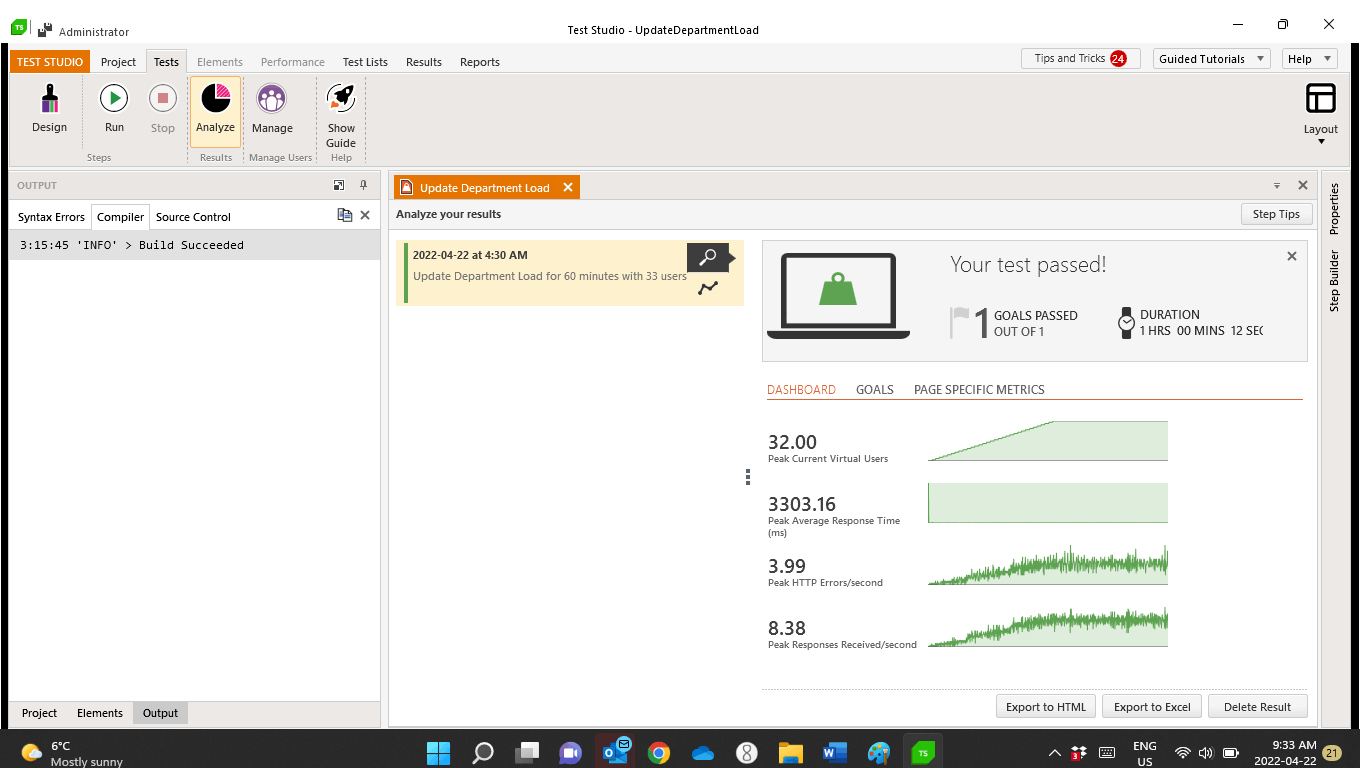The height and width of the screenshot is (768, 1360).
Task: Open the weather widget on the taskbar
Action: (73, 753)
